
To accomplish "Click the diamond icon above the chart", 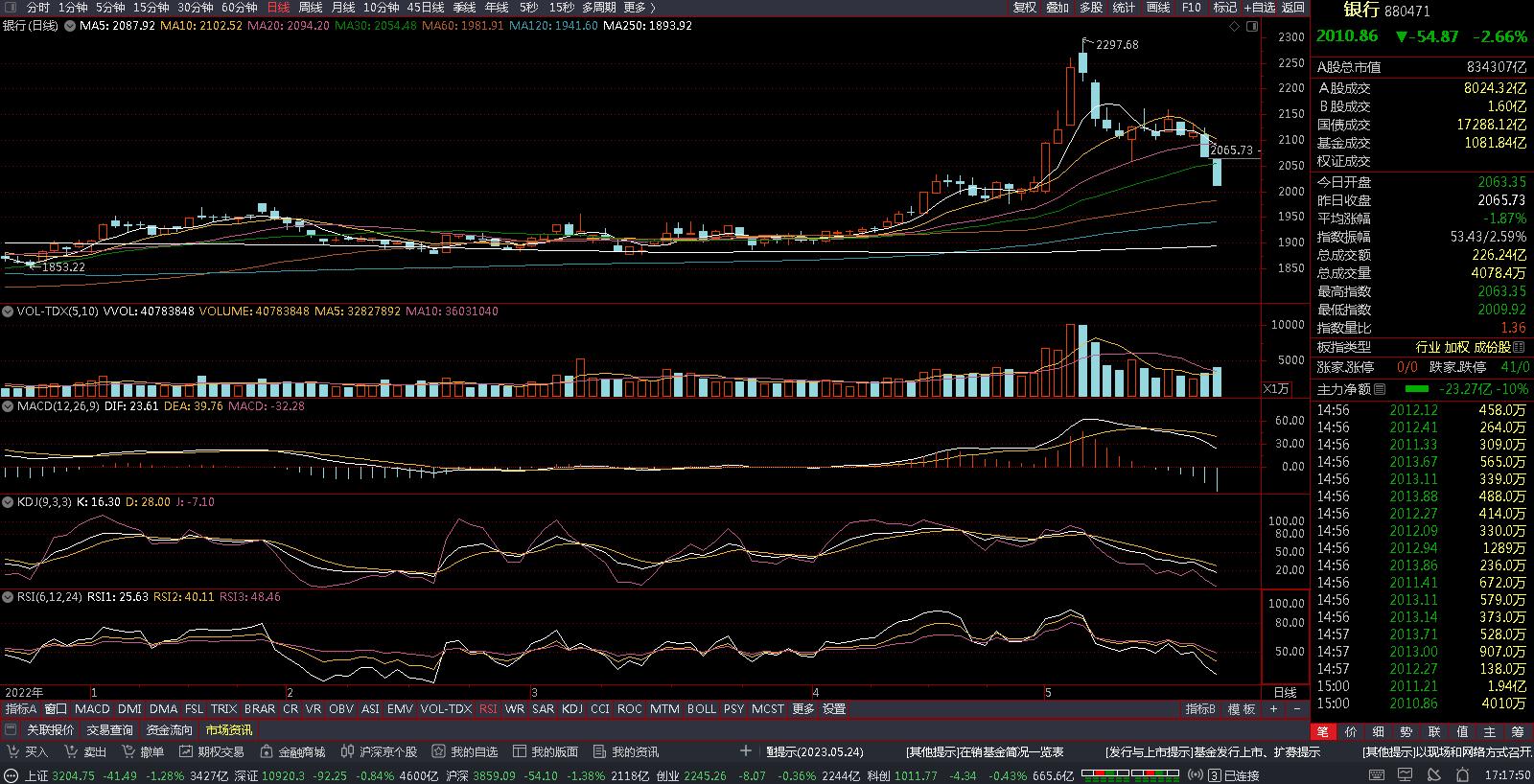I will pyautogui.click(x=1234, y=26).
